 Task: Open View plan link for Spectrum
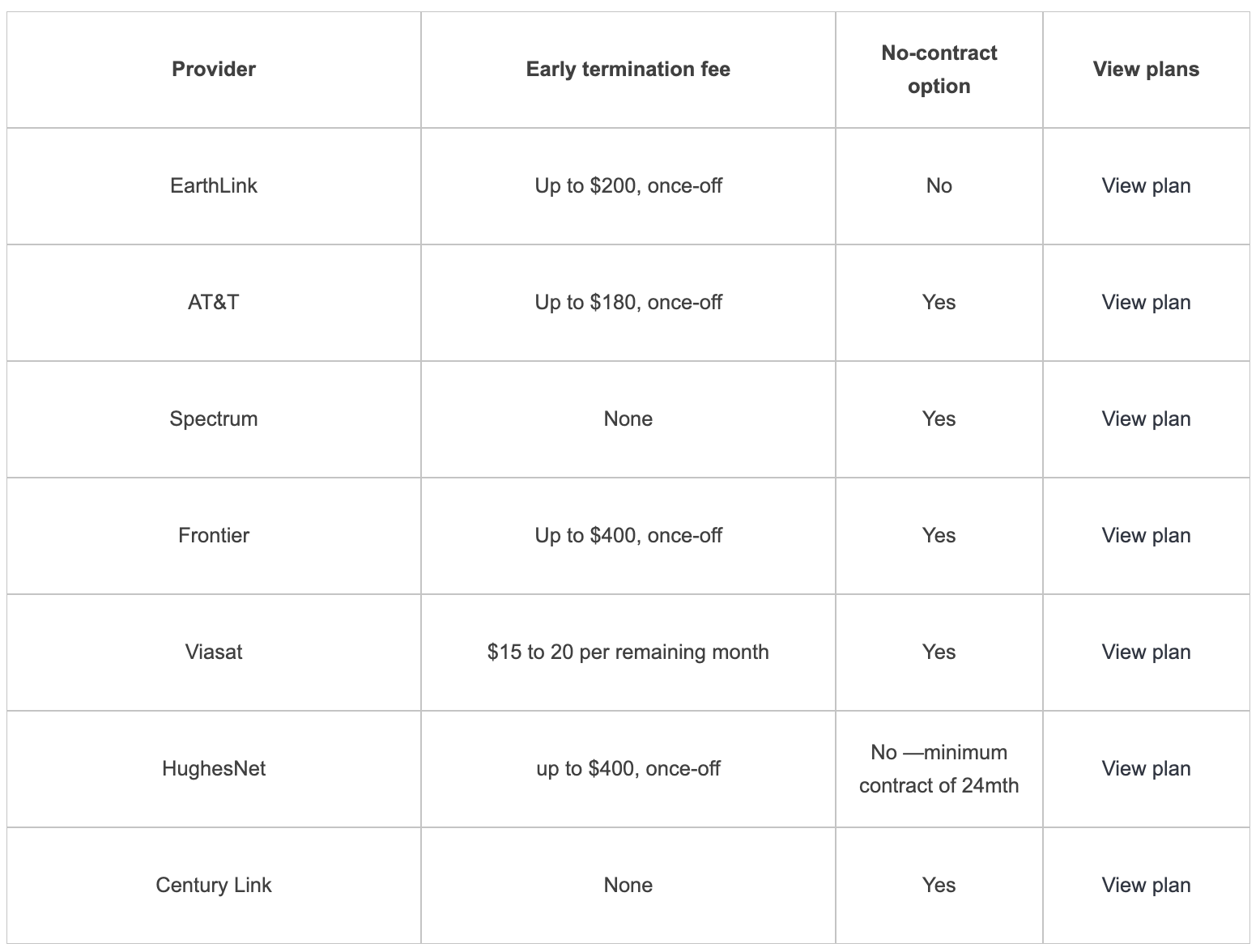(1146, 419)
